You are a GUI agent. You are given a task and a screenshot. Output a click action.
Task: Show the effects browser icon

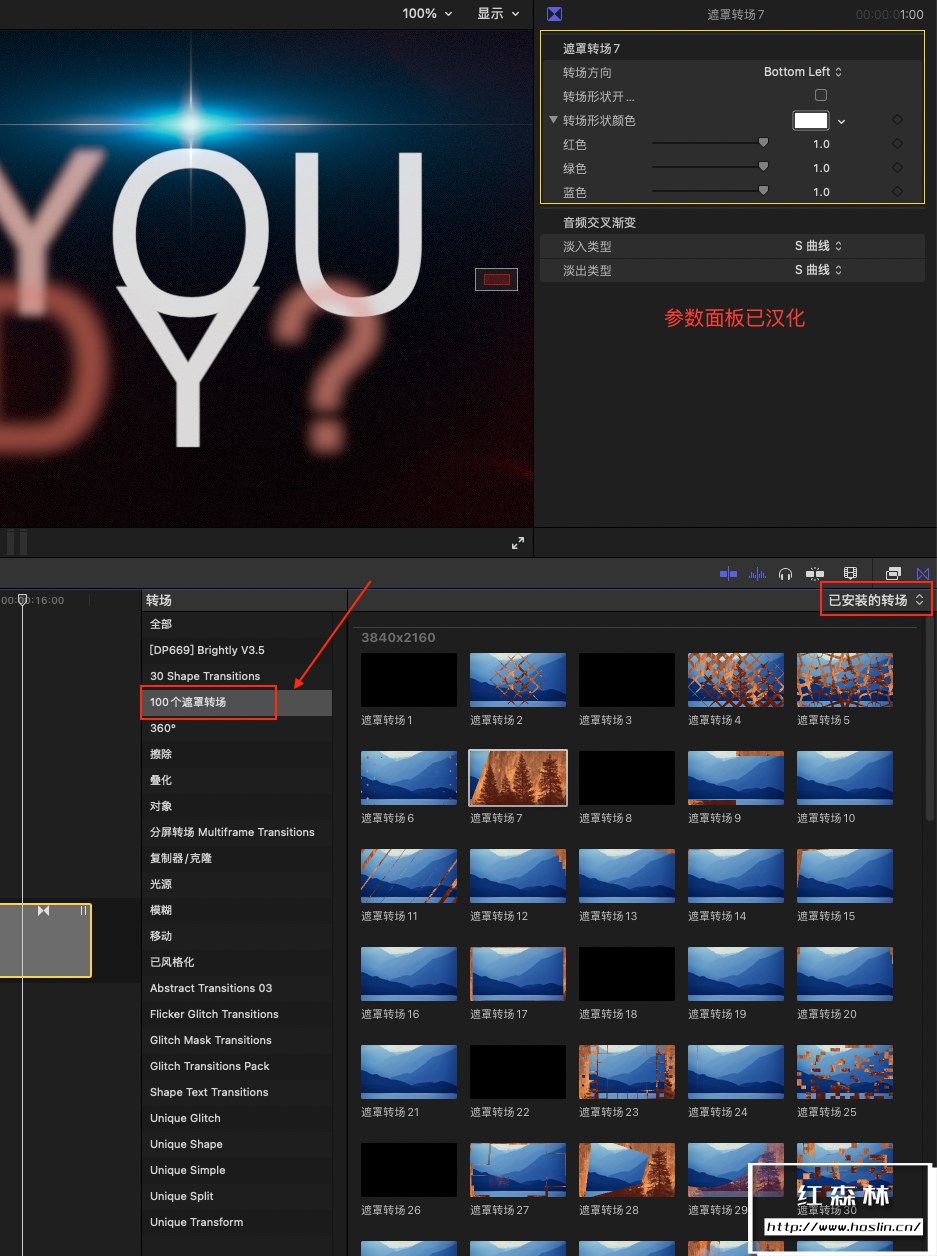(894, 573)
